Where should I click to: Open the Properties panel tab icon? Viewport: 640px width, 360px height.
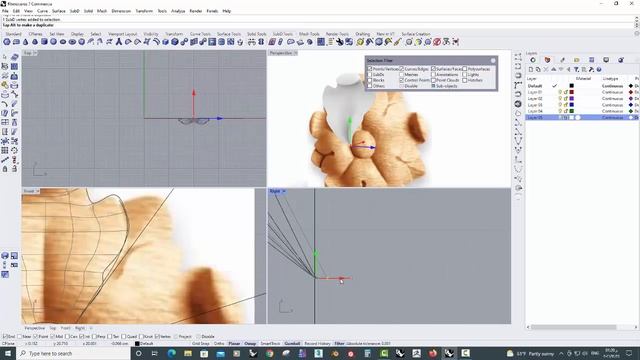(x=533, y=60)
